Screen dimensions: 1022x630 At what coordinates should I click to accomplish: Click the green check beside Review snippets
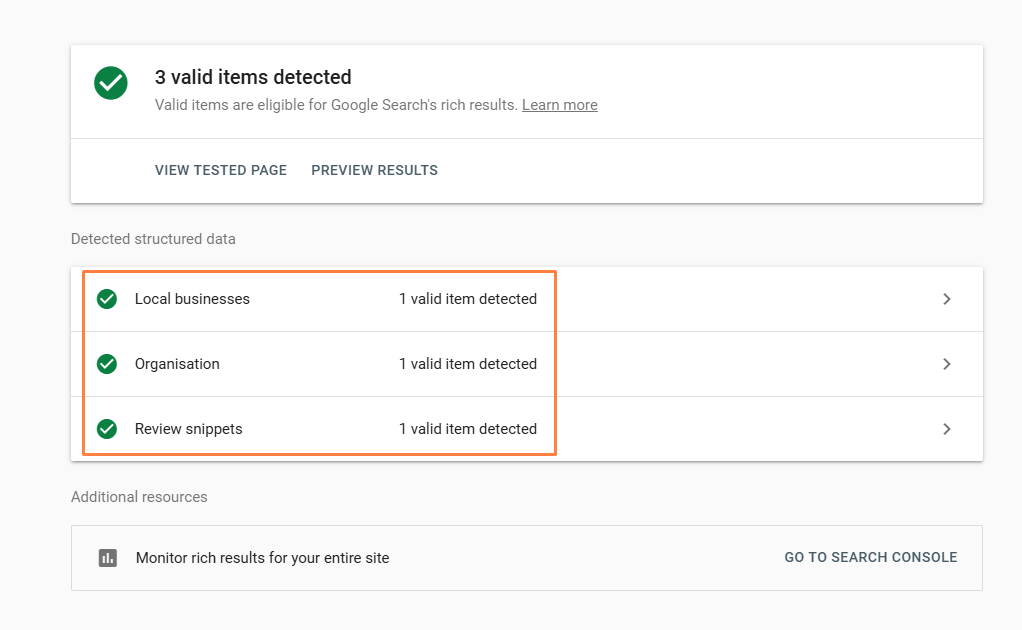(107, 429)
